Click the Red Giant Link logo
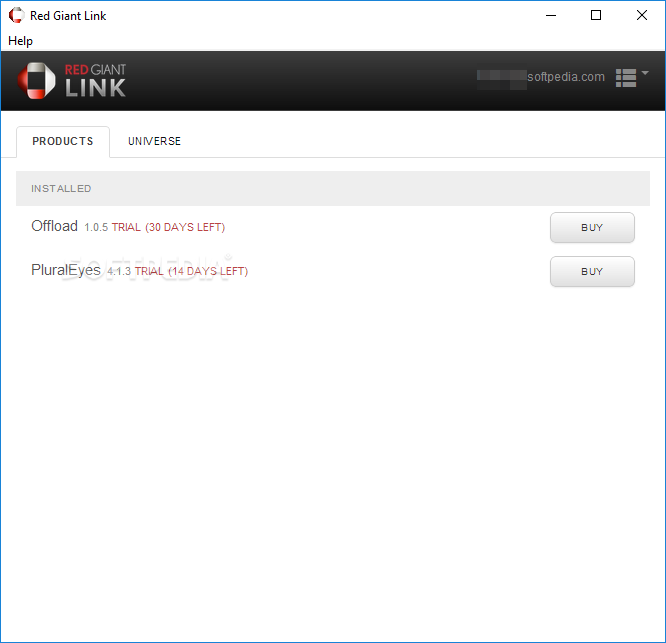 (72, 81)
